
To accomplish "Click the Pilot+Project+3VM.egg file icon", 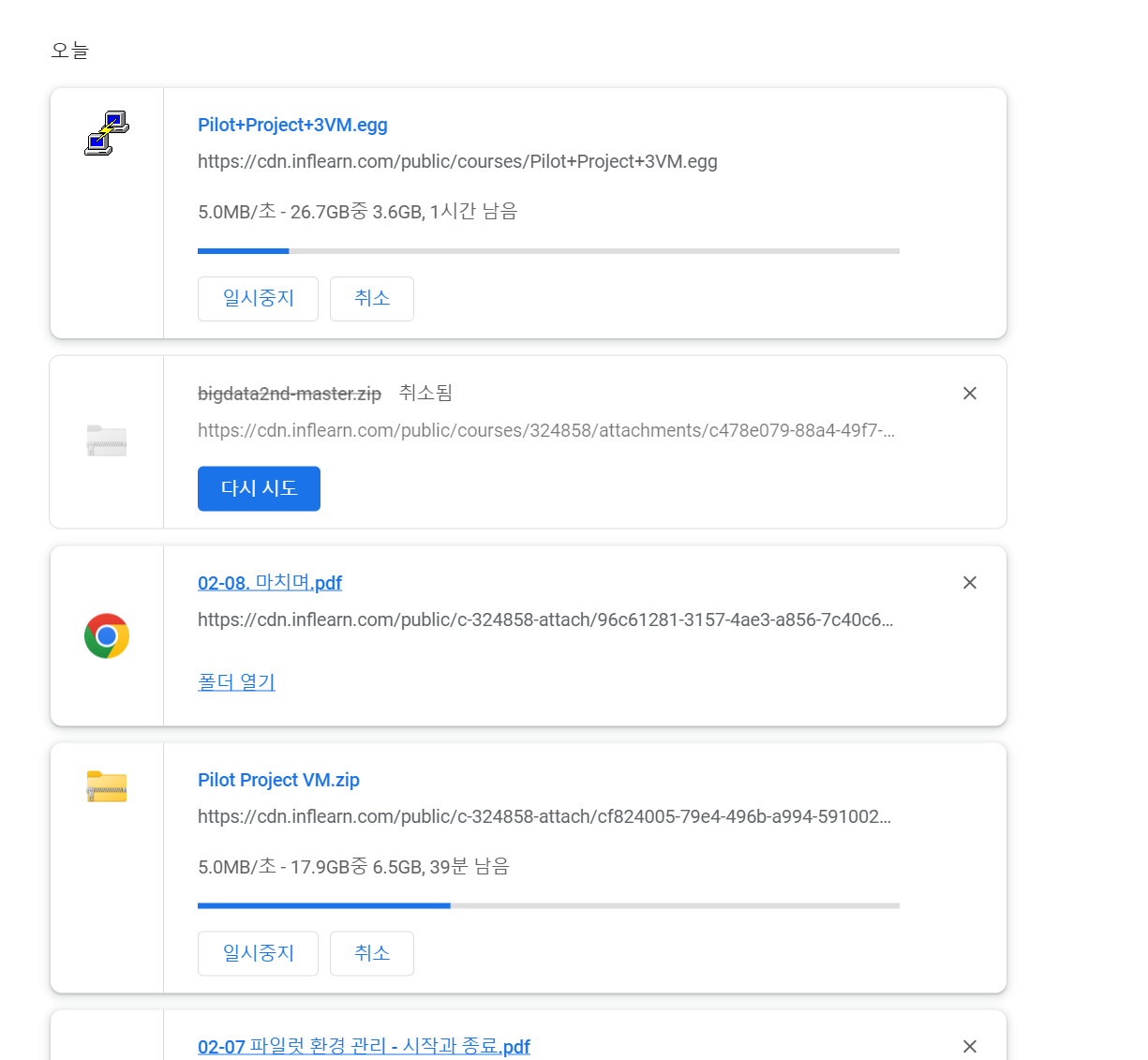I will coord(107,133).
